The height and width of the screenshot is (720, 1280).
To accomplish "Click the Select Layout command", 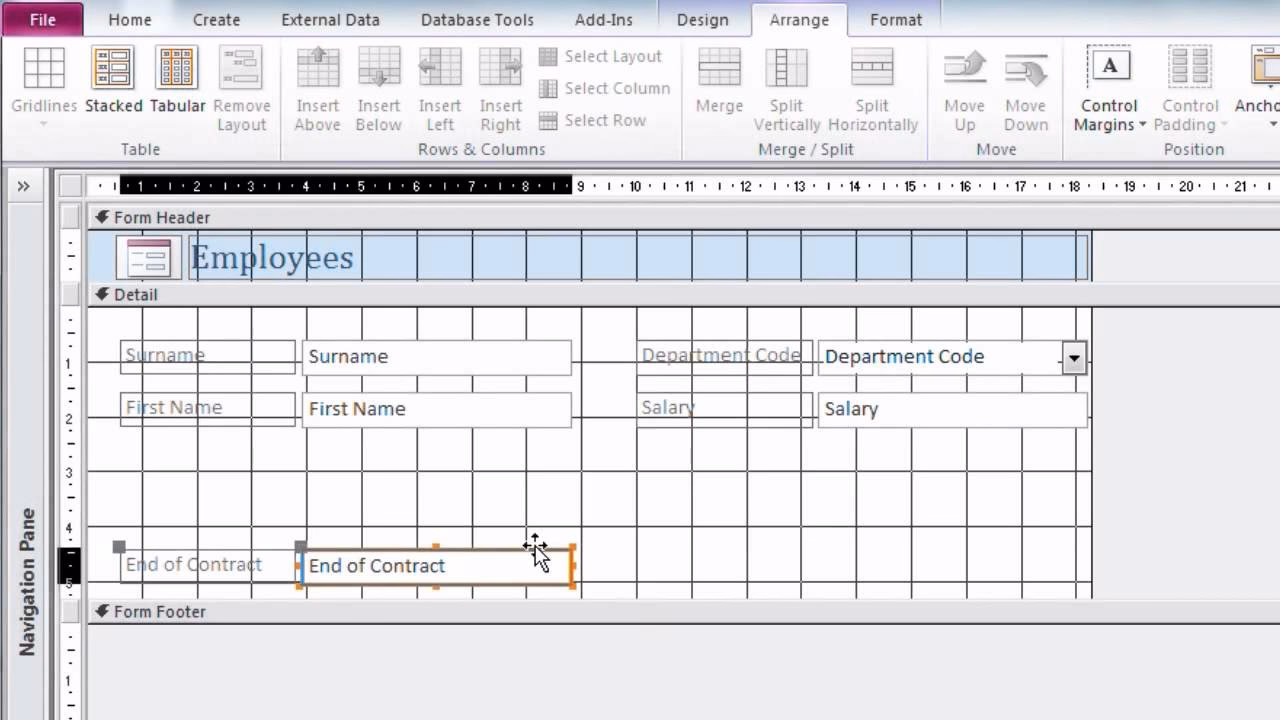I will 602,56.
